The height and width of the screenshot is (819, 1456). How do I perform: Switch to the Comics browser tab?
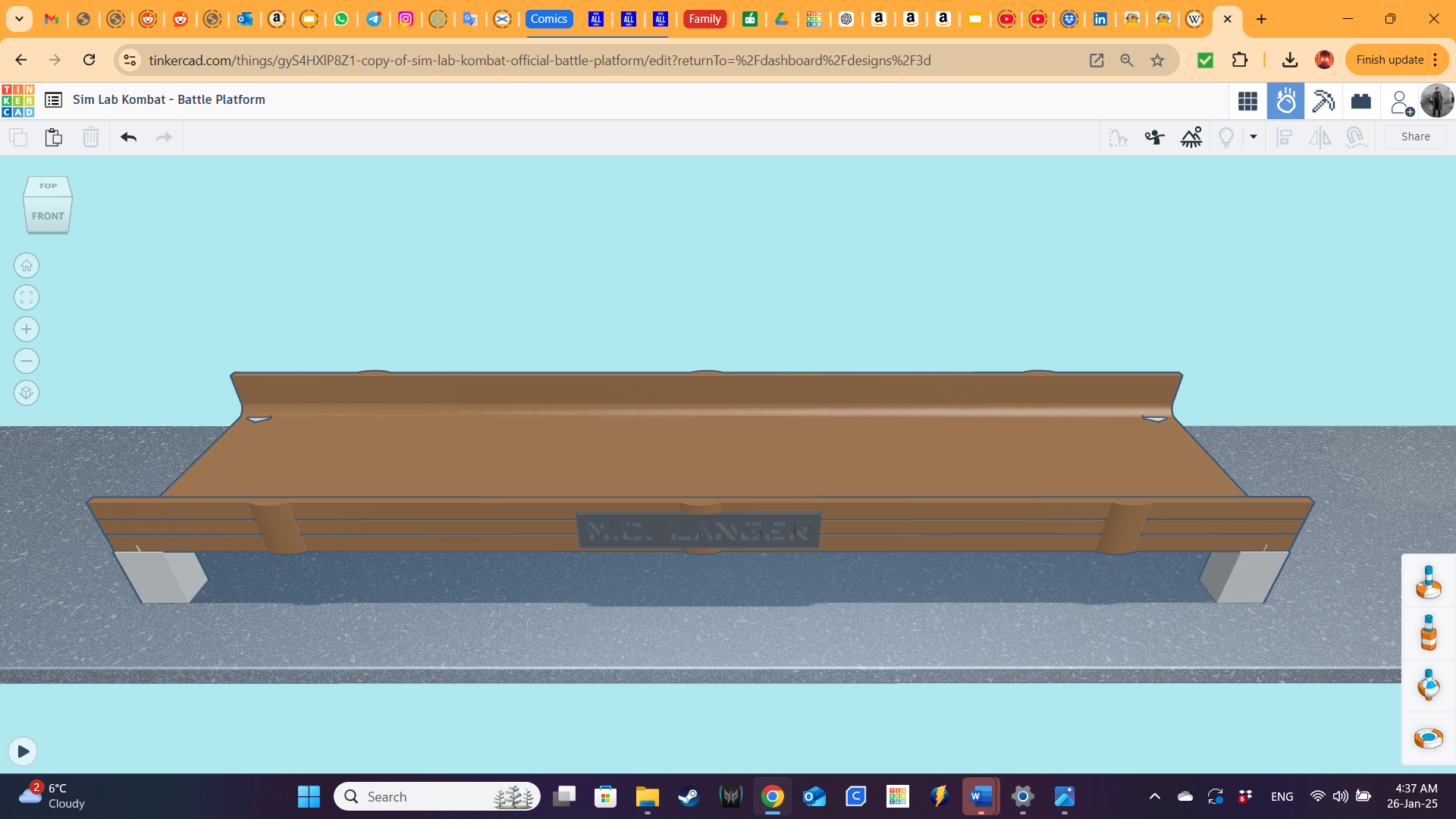[x=548, y=19]
